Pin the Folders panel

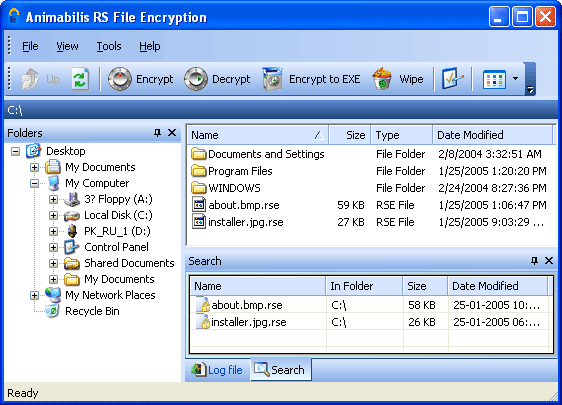[x=157, y=133]
